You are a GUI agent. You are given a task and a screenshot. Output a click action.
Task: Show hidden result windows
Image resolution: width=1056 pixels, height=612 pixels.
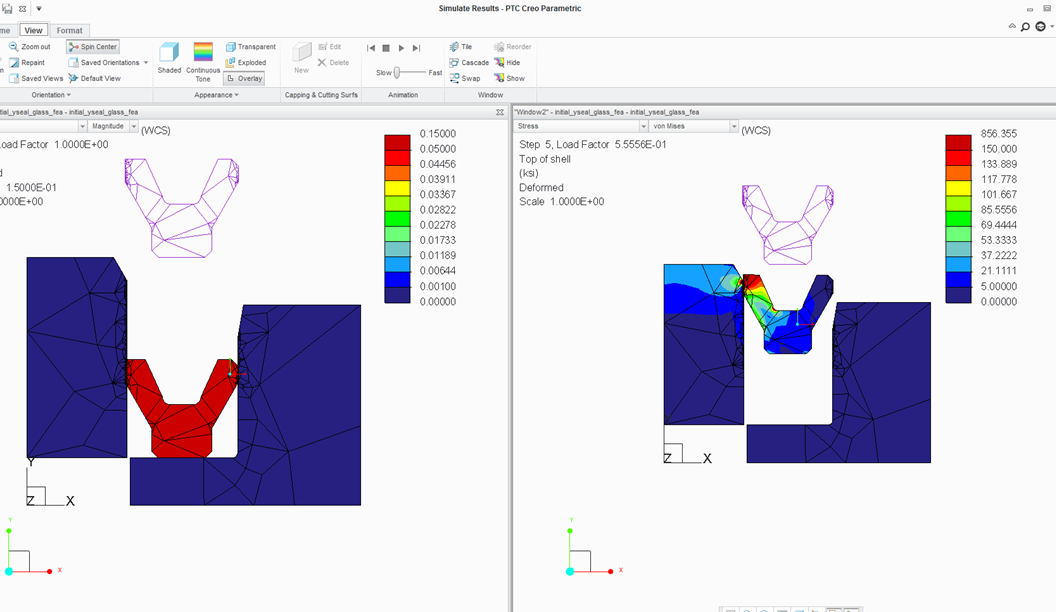[509, 78]
